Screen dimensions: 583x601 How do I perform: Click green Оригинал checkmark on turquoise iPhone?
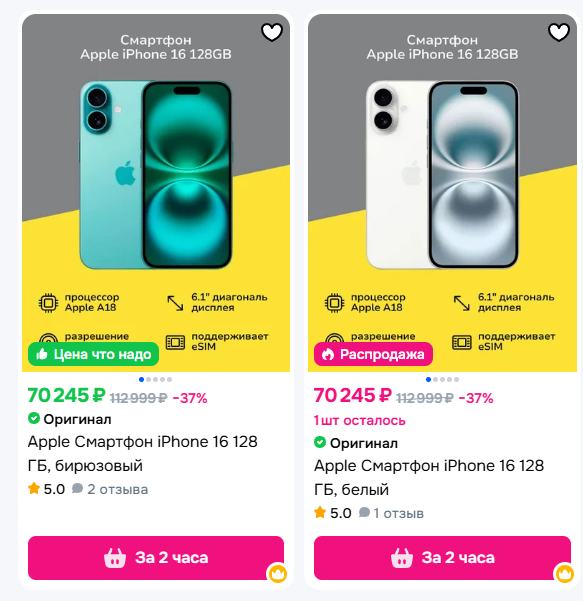click(x=34, y=419)
